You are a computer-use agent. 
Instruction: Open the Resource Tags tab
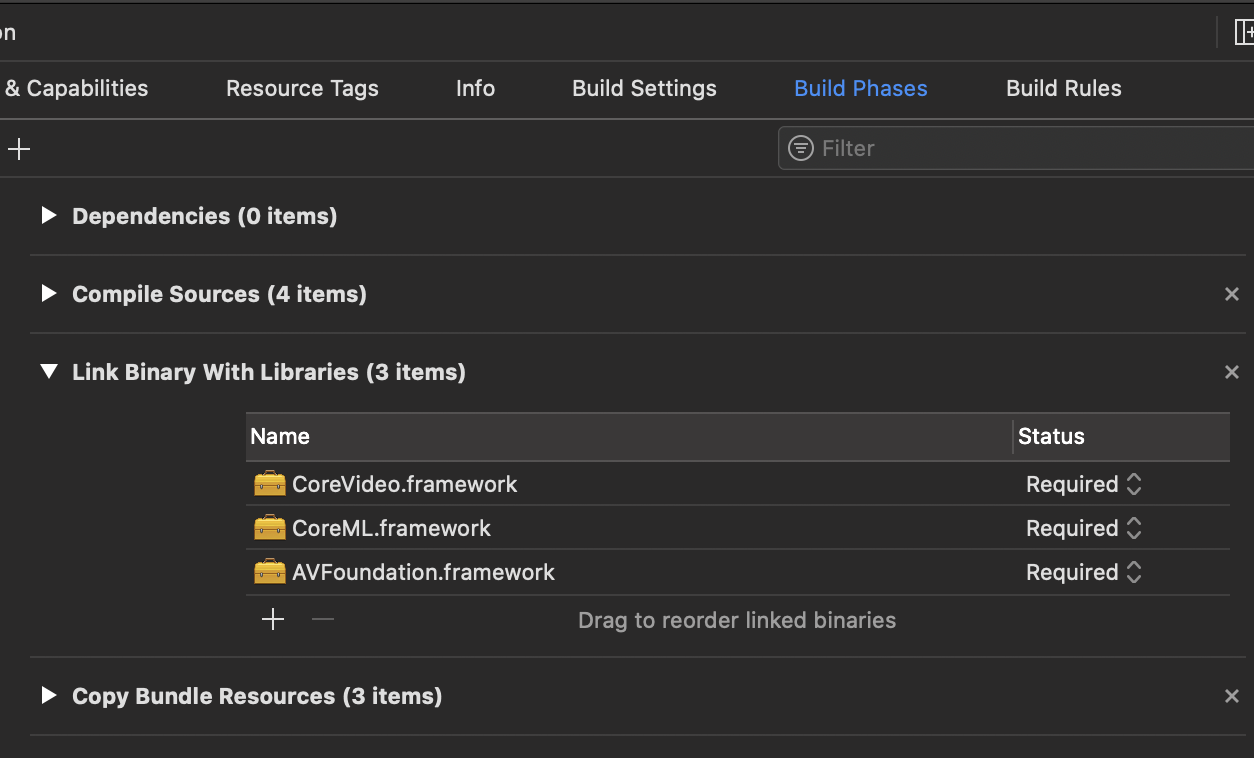(x=302, y=88)
